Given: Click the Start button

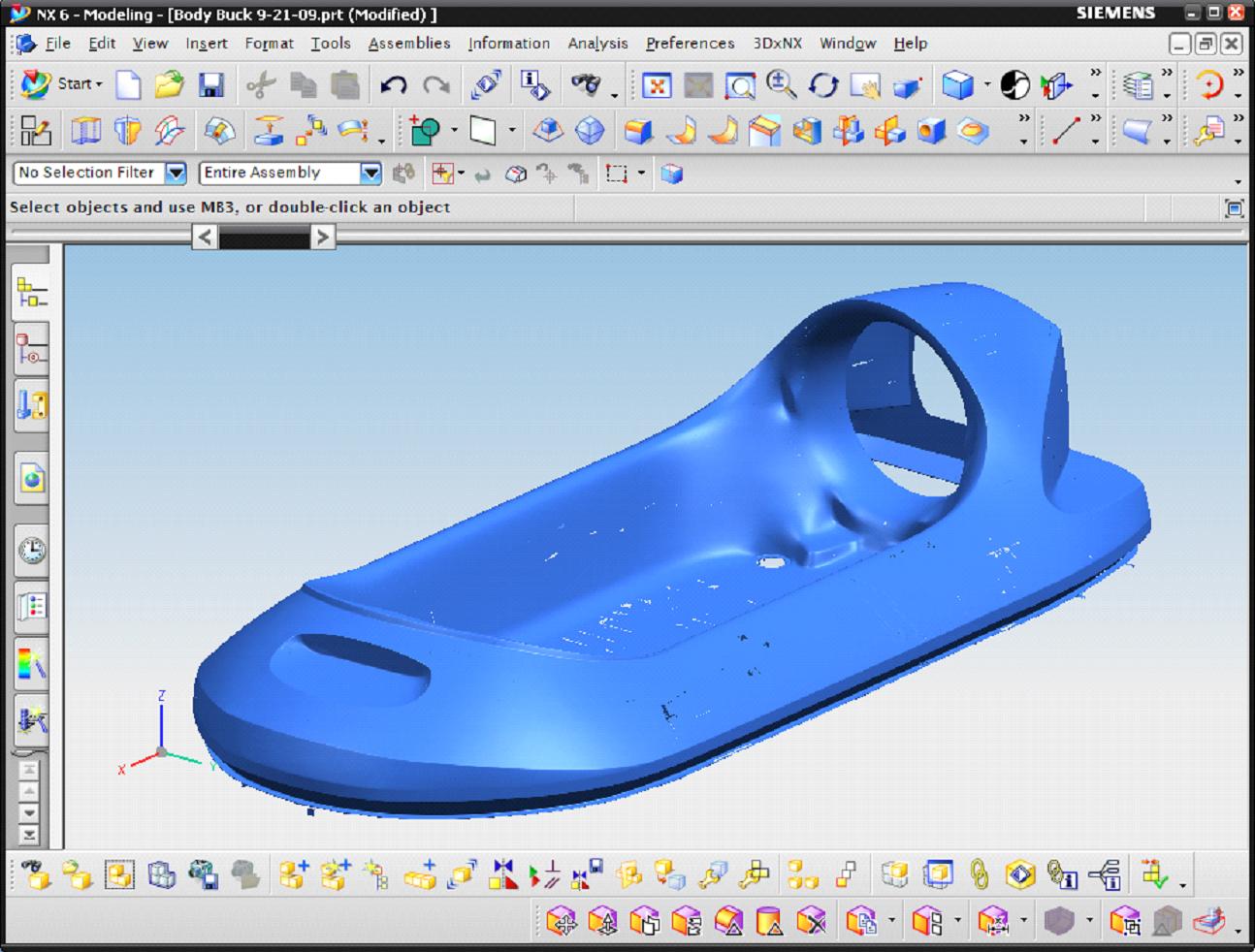Looking at the screenshot, I should click(x=61, y=84).
